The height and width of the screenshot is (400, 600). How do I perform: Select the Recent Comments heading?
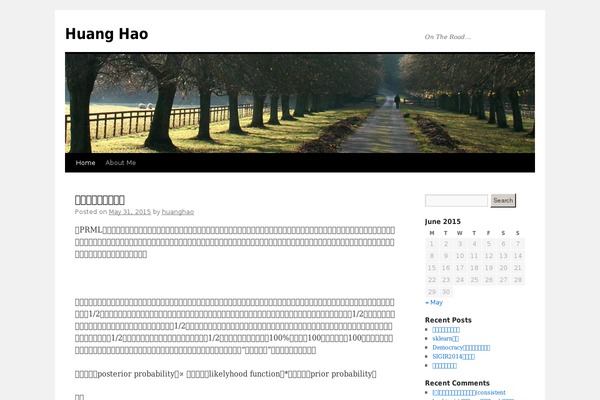coord(457,383)
